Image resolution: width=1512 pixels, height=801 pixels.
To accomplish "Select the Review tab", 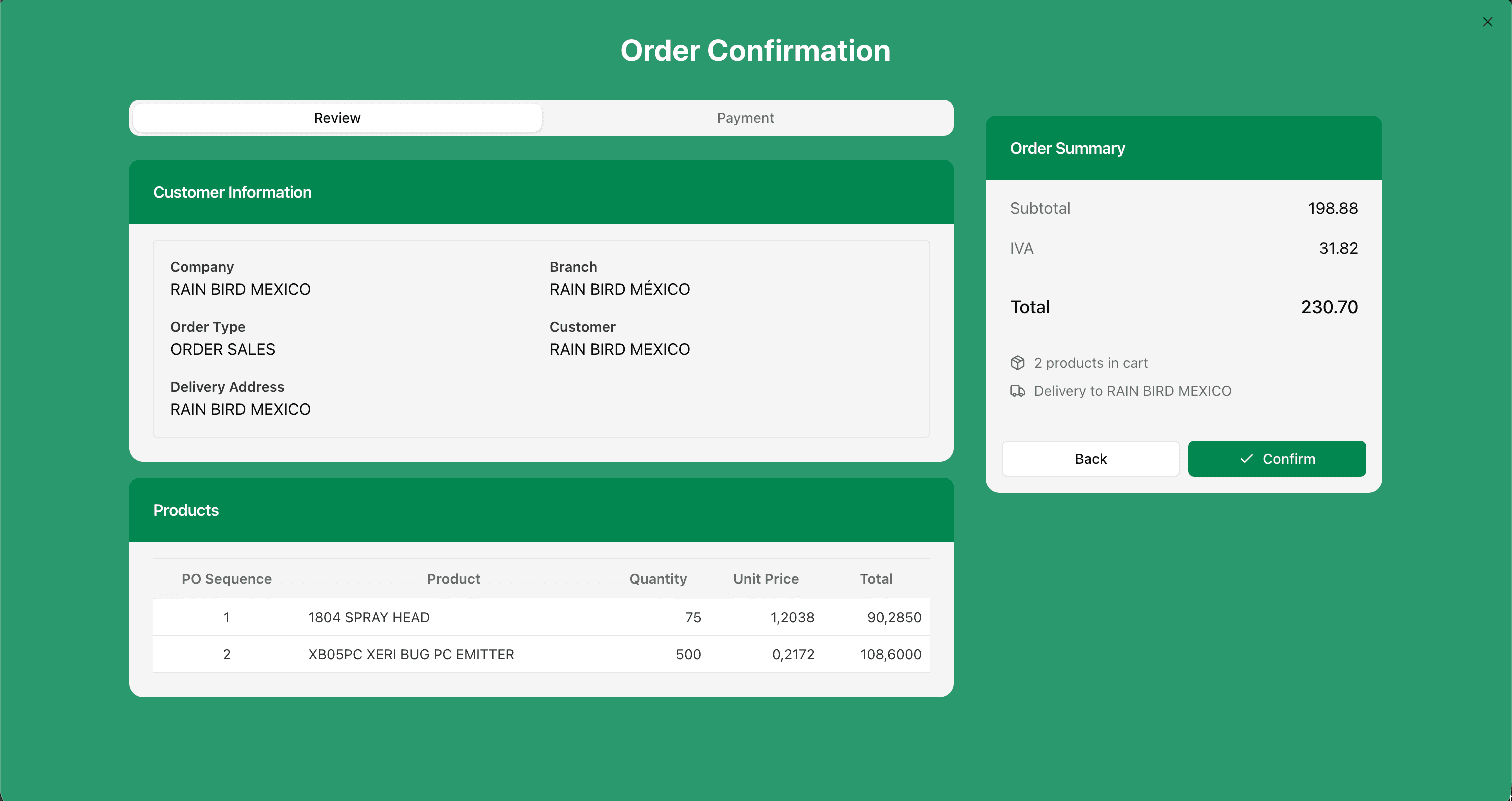I will (337, 118).
